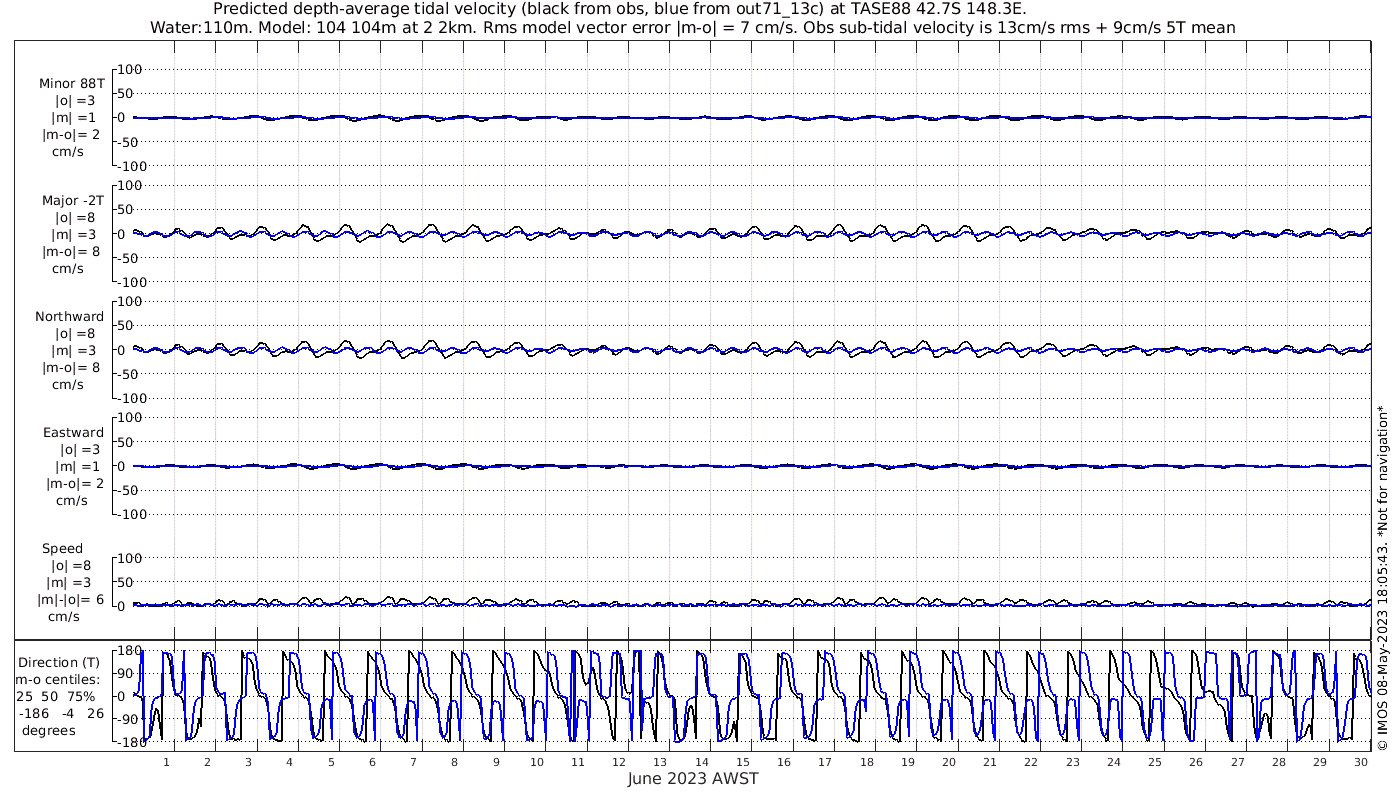Select the "m-o centiles:" text
Image resolution: width=1400 pixels, height=800 pixels.
(58, 679)
